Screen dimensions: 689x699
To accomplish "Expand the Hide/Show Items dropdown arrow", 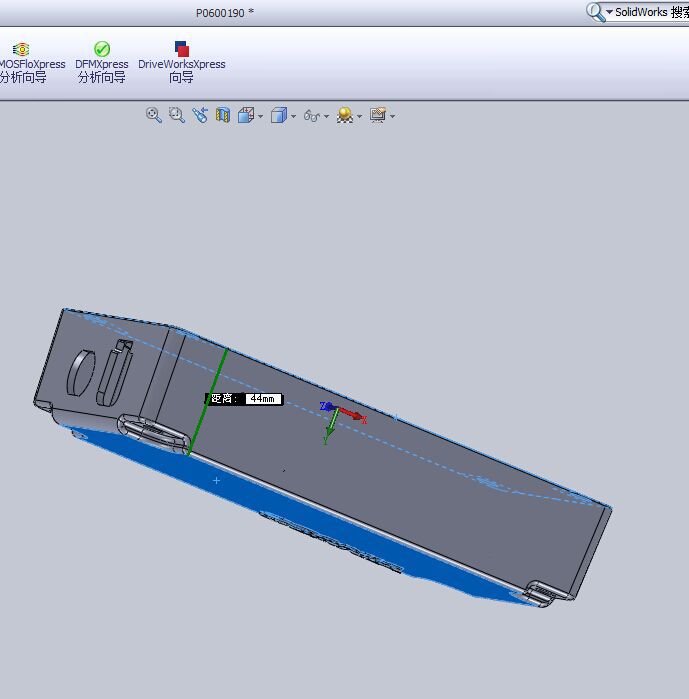I will coord(326,116).
